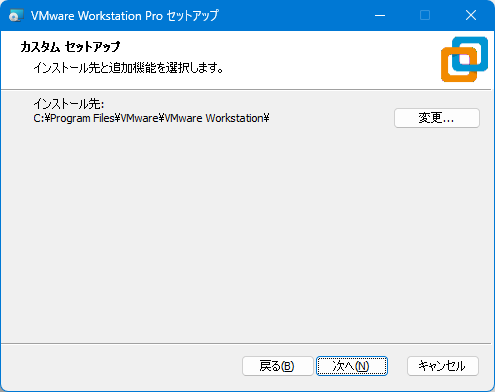
Task: Click the empty gray options panel area
Action: pos(246,233)
